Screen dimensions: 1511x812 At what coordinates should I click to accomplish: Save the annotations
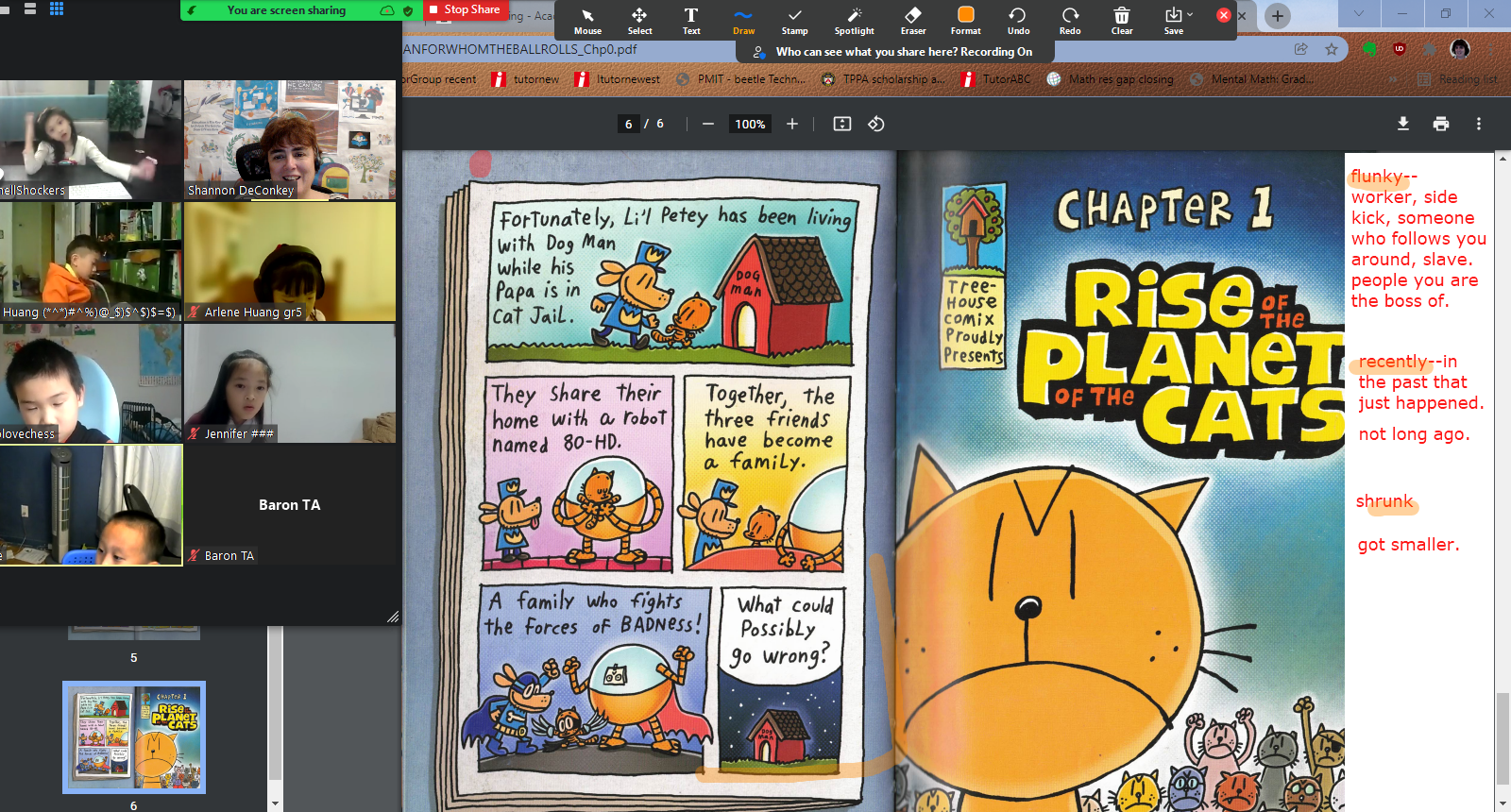click(1173, 21)
